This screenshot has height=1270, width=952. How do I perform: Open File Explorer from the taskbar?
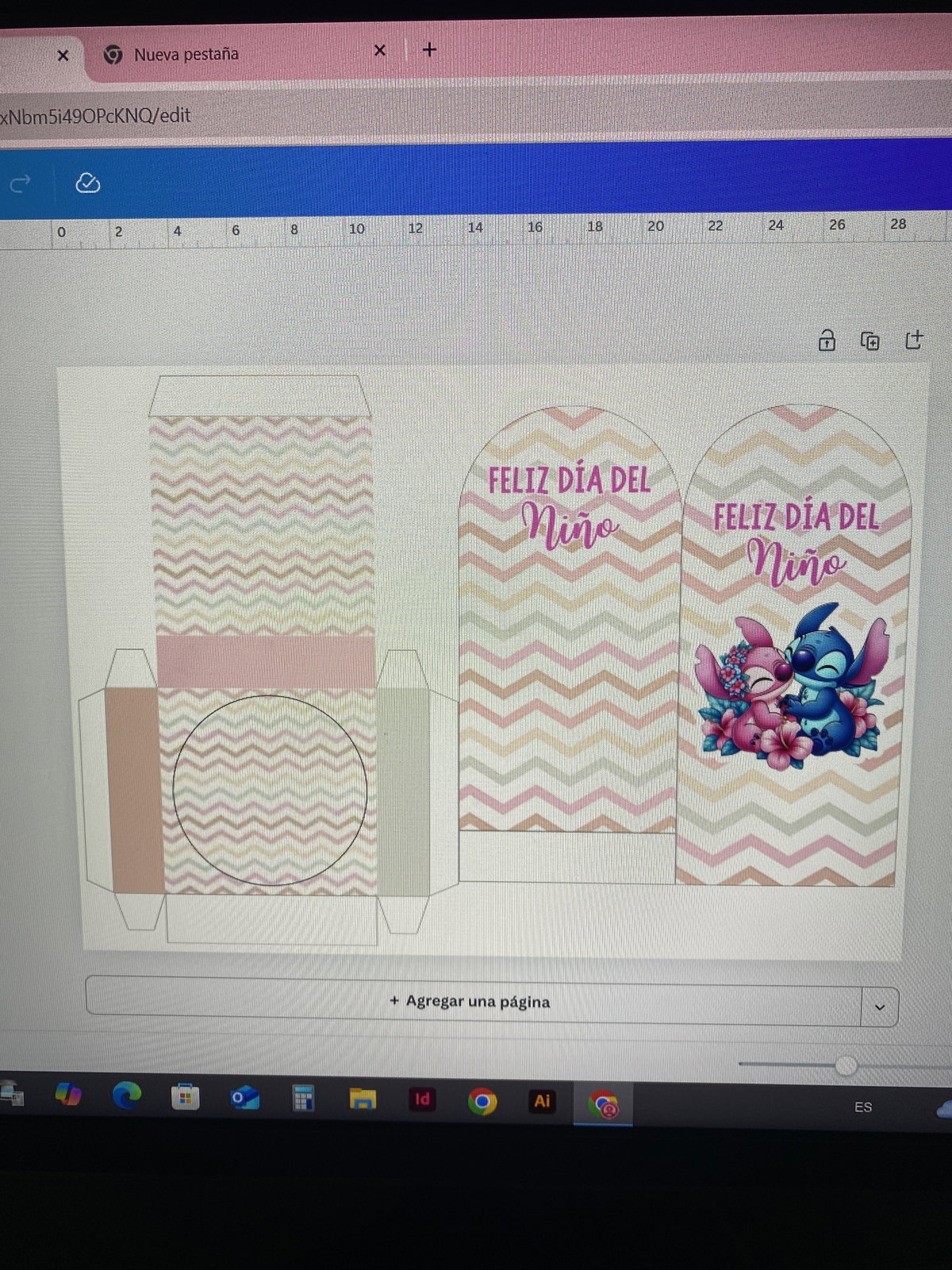[x=363, y=1099]
